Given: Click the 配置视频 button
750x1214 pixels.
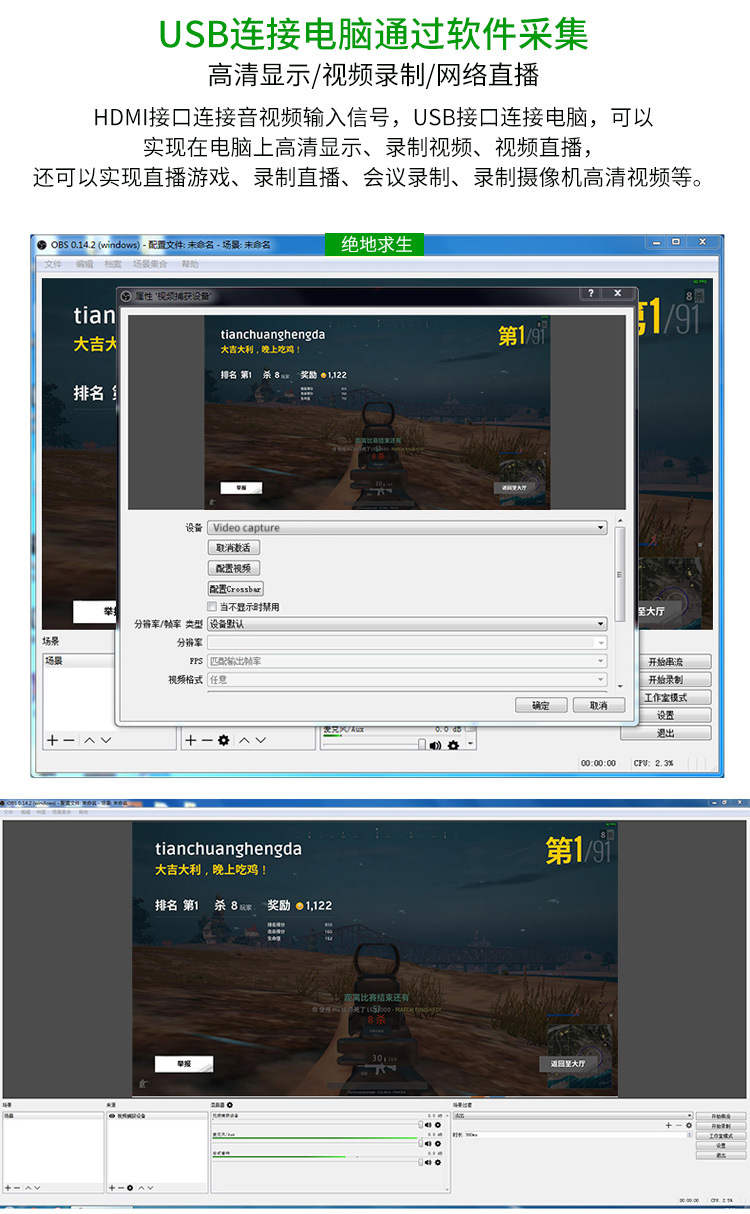Looking at the screenshot, I should (x=233, y=568).
